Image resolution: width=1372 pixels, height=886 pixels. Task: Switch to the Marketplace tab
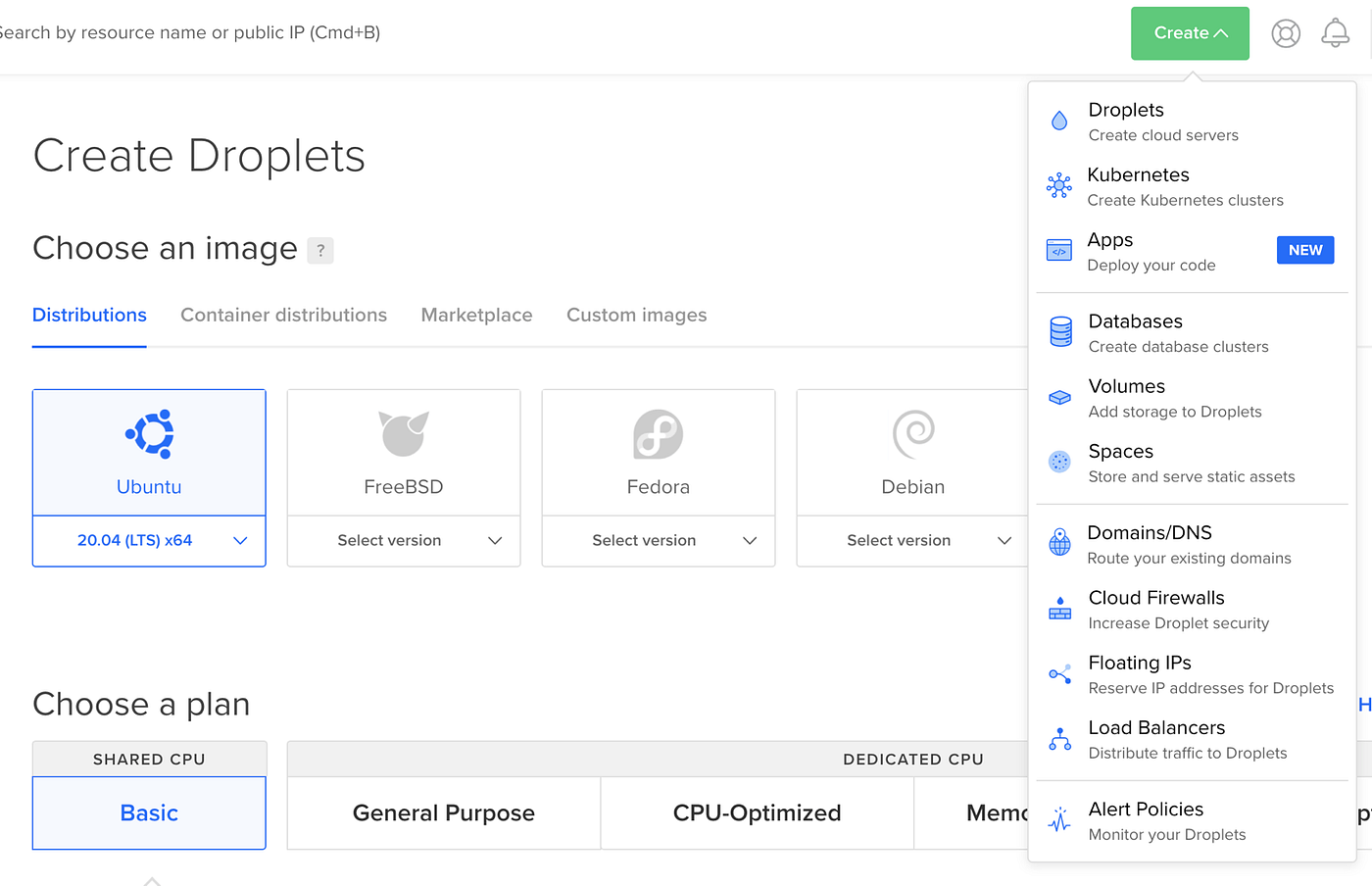[476, 316]
